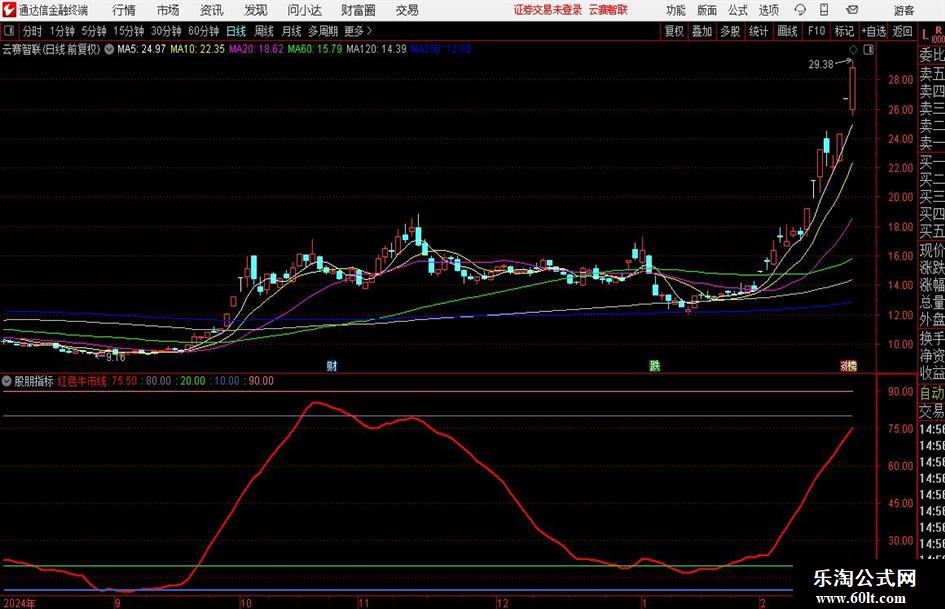Viewport: 945px width, 609px height.
Task: Open dropdown arrow beside 股朋指标
Action: 7,381
